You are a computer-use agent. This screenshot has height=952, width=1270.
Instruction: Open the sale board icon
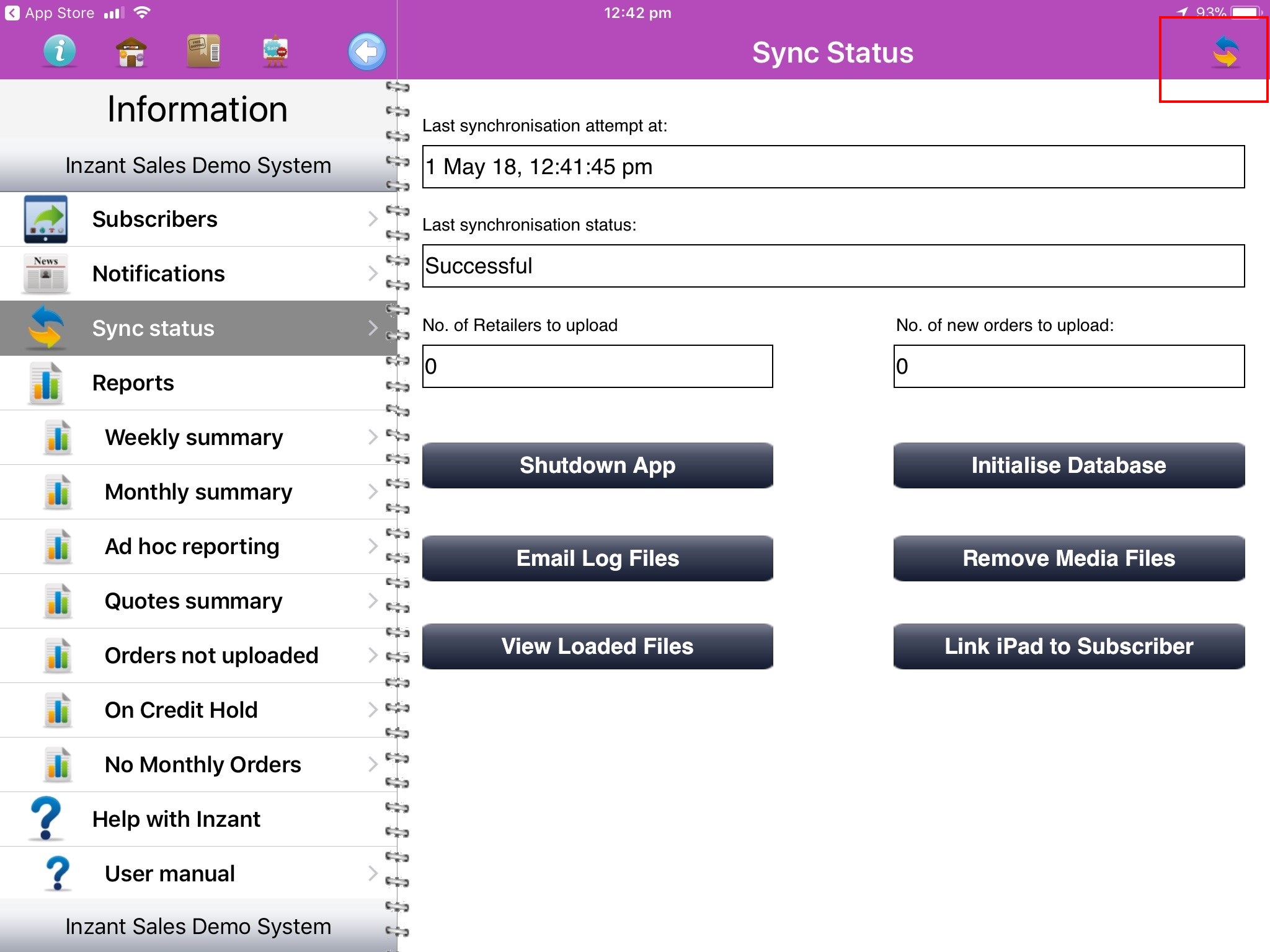pyautogui.click(x=275, y=51)
